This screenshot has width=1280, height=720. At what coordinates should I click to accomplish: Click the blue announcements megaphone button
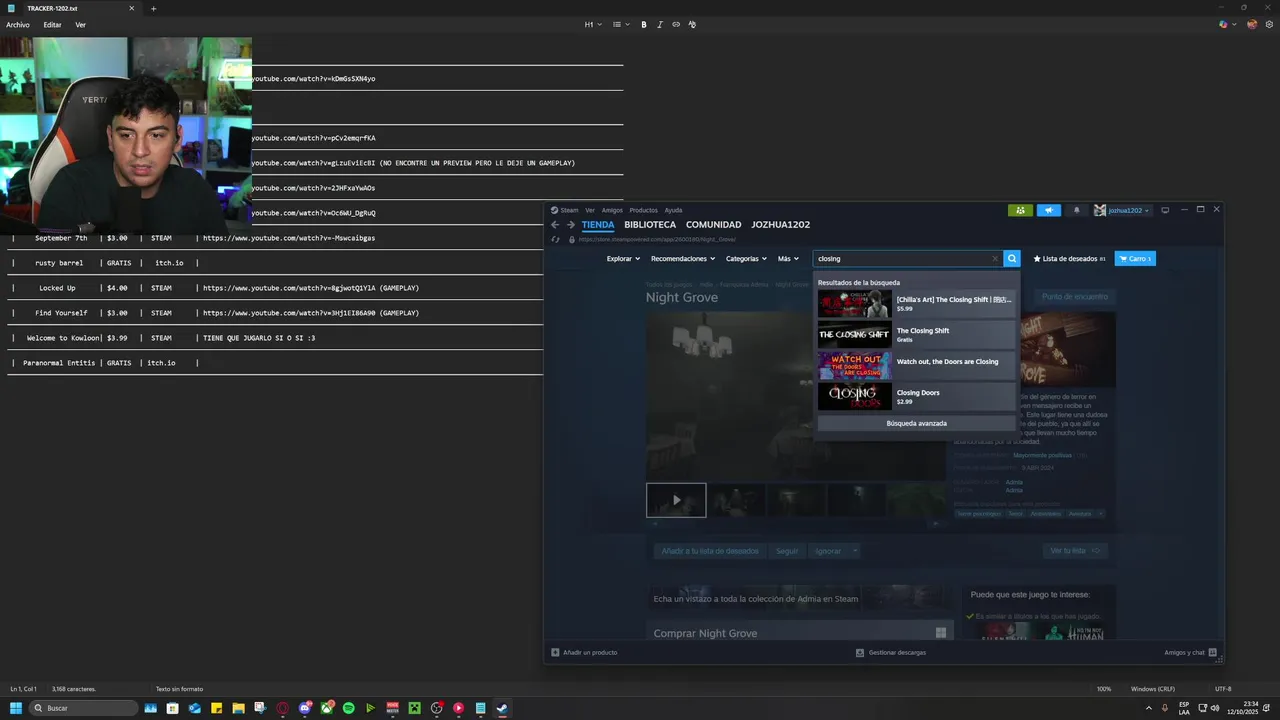point(1049,210)
